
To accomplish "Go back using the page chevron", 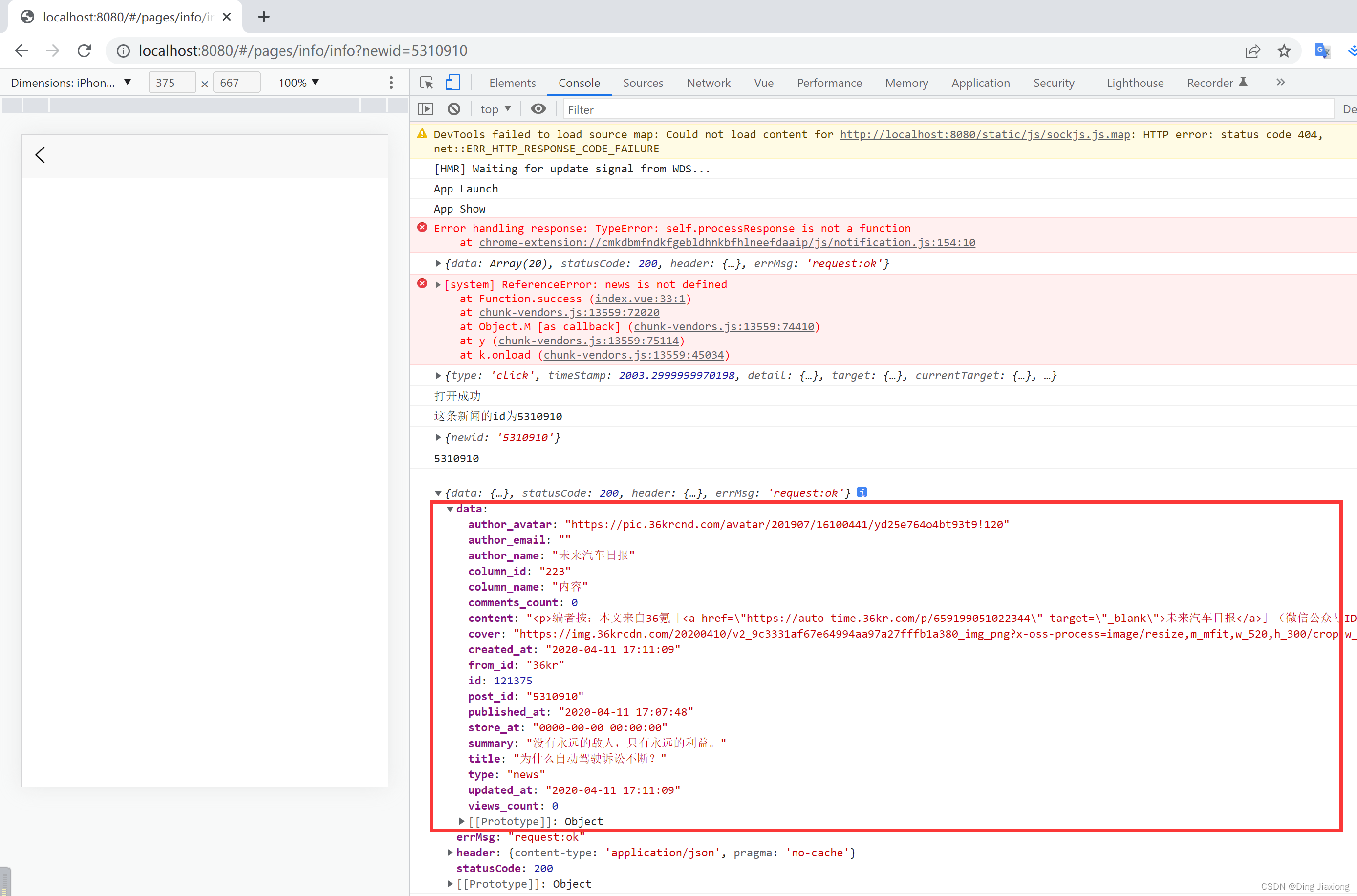I will point(40,155).
